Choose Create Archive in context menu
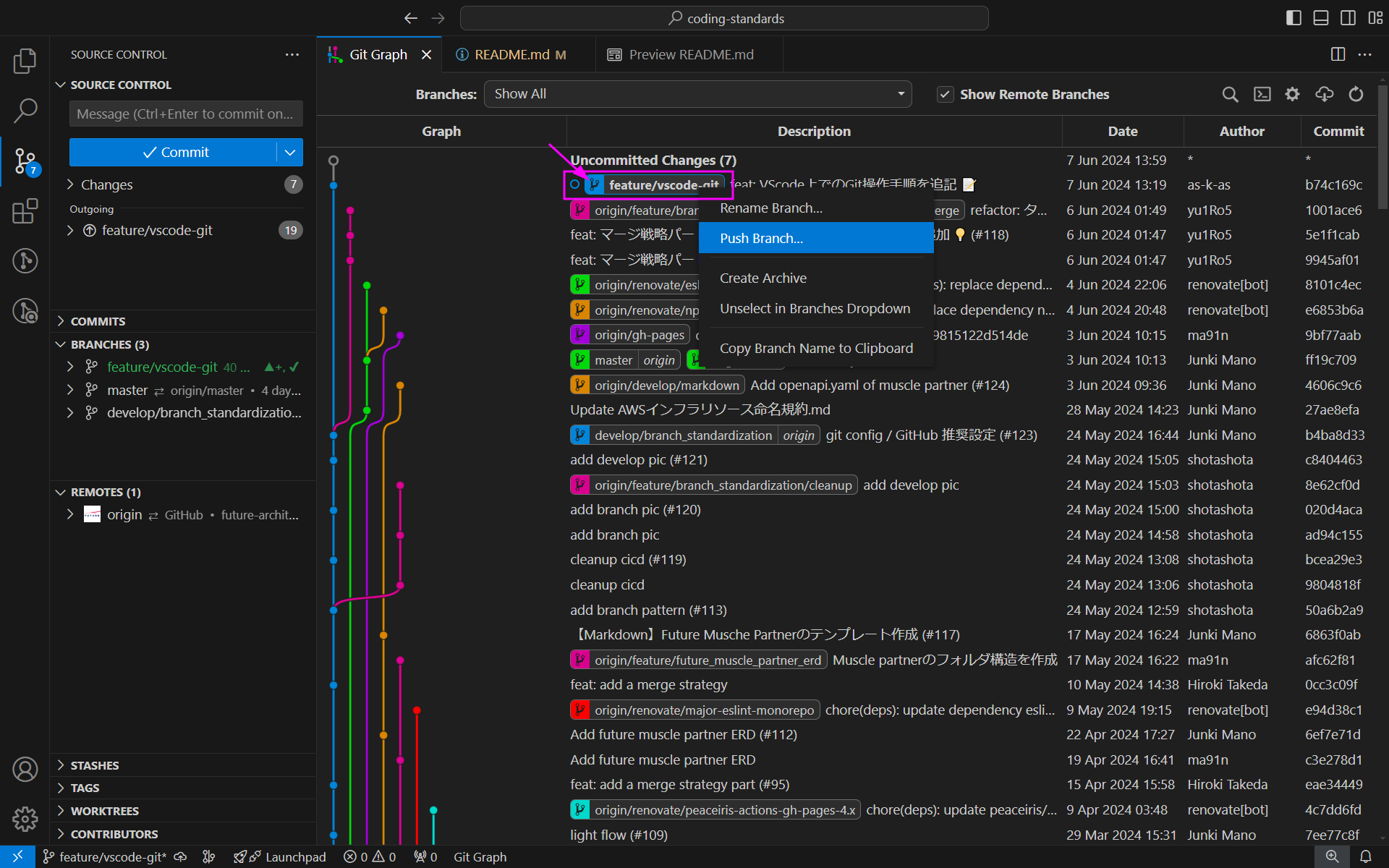Screen dimensions: 1389x868 coord(816,278)
